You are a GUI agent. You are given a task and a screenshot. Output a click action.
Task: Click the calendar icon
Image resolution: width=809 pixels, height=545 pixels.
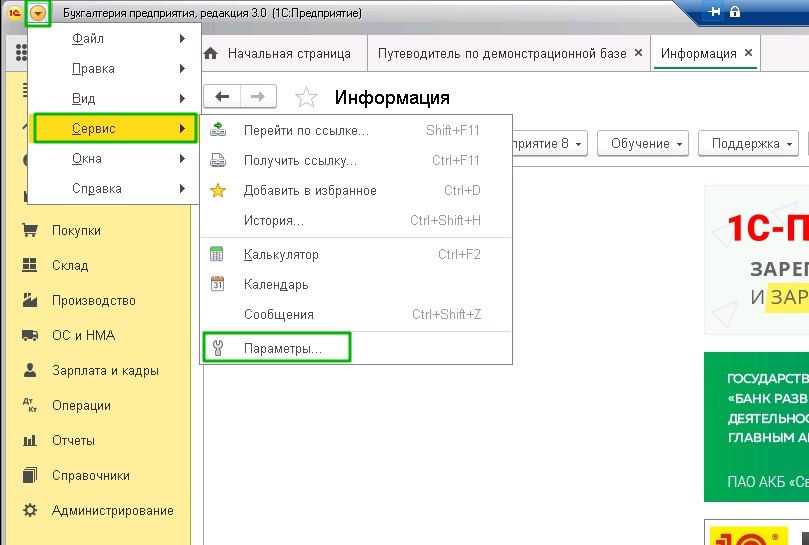click(217, 284)
